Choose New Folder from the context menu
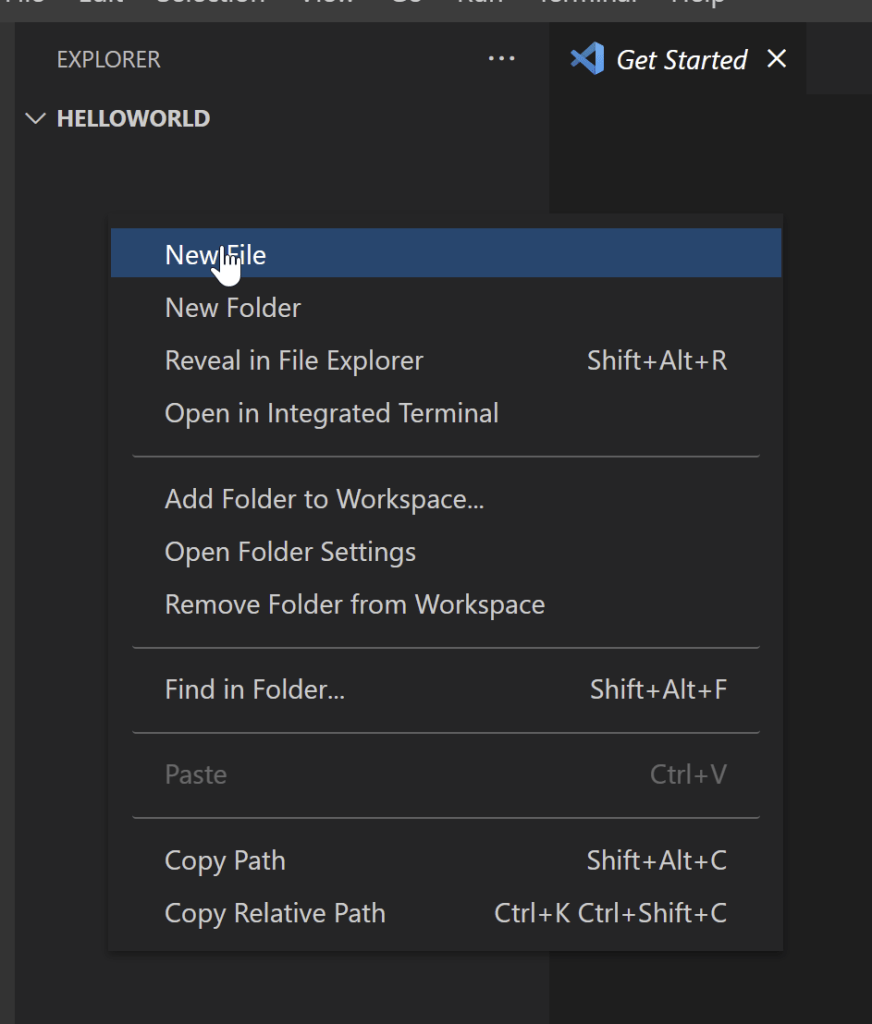The image size is (872, 1024). pyautogui.click(x=232, y=308)
